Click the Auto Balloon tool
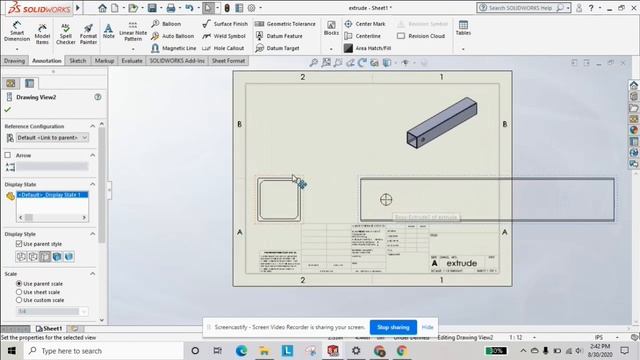Image resolution: width=640 pixels, height=360 pixels. coord(173,36)
